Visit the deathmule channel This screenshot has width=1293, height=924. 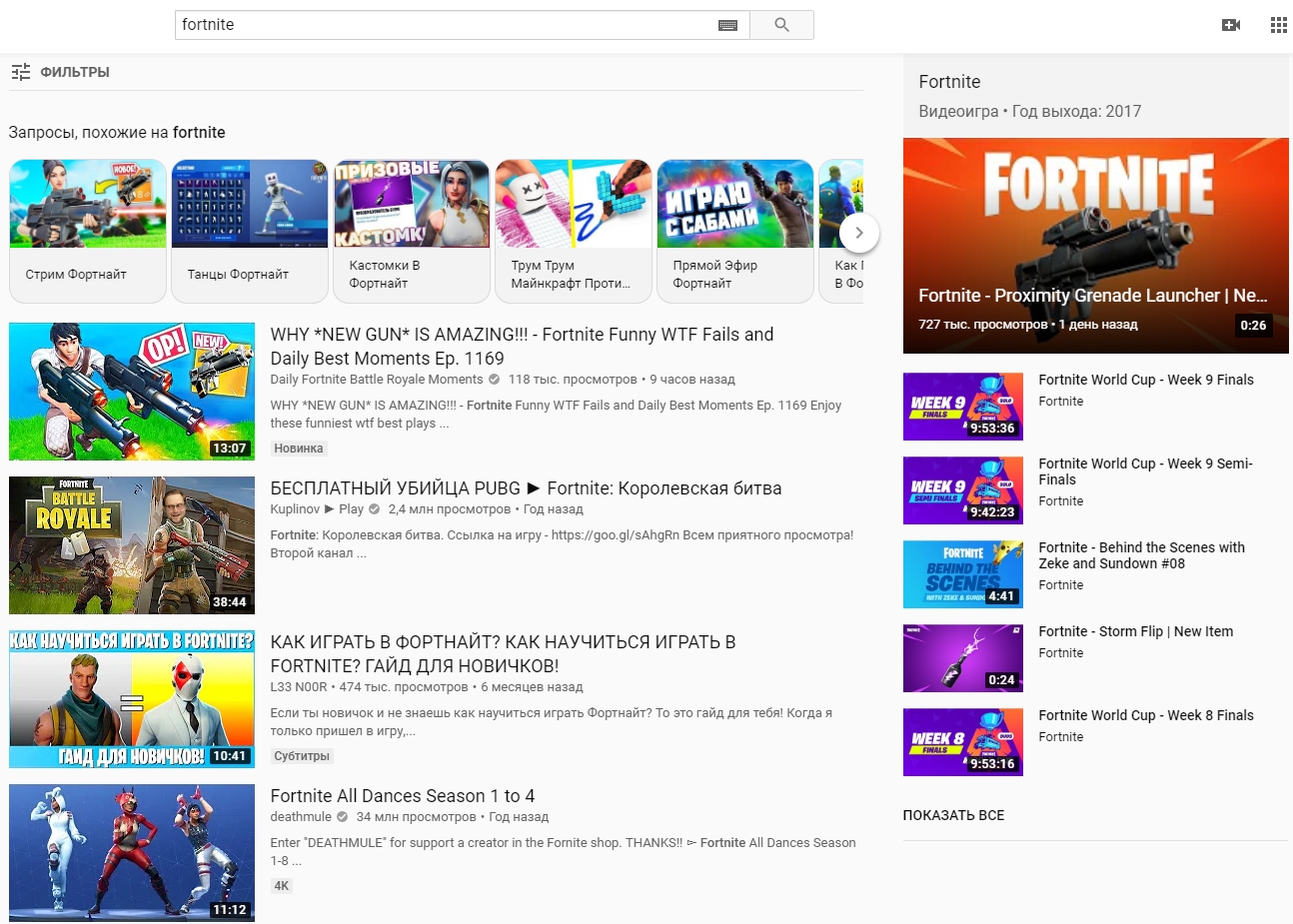tap(301, 817)
